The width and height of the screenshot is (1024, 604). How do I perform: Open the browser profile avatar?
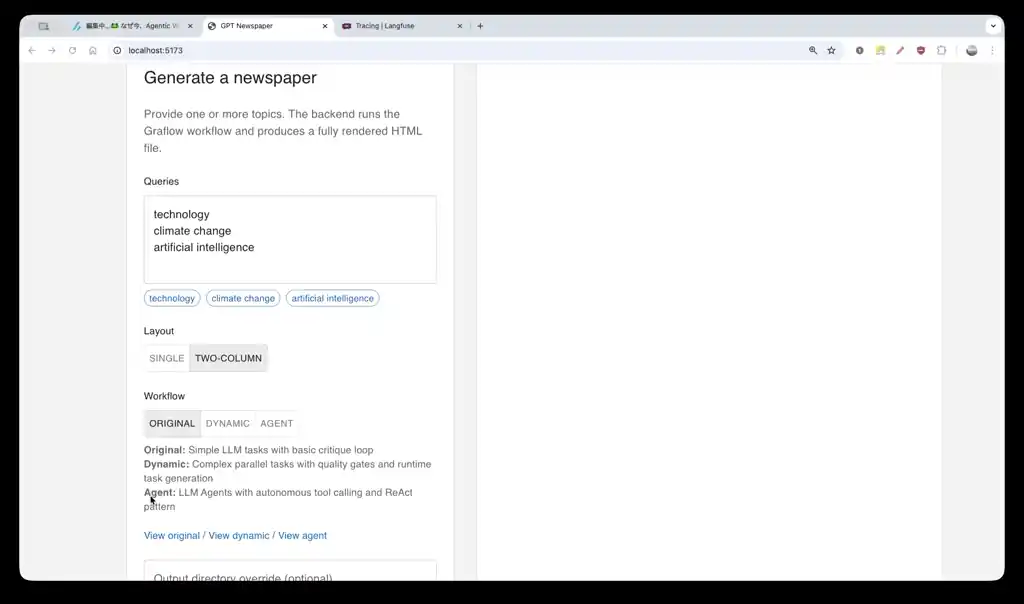972,50
